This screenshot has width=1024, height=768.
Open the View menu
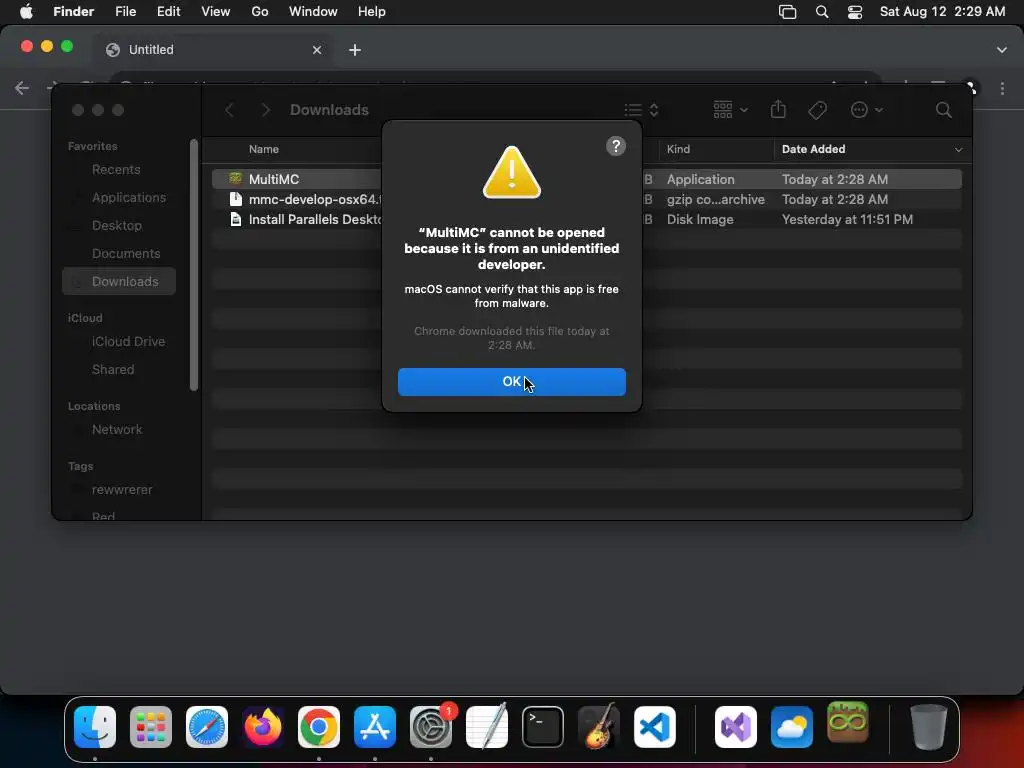[x=216, y=12]
